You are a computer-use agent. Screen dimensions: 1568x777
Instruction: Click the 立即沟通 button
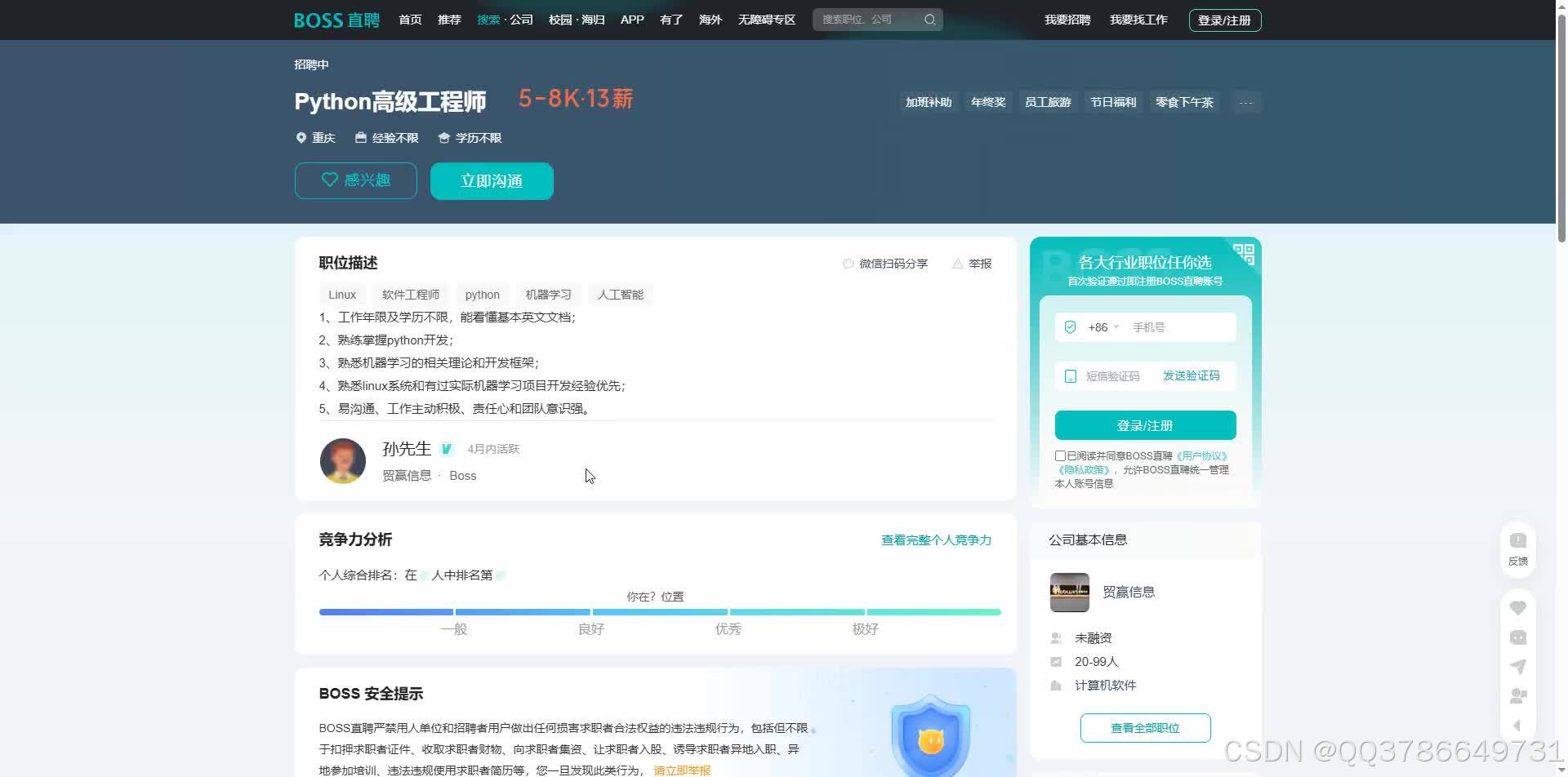click(492, 181)
